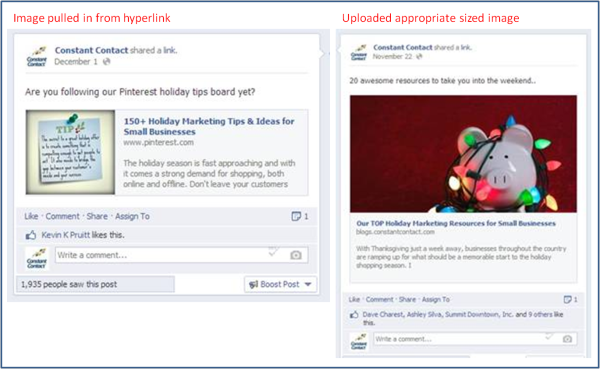Open Our TOP Holiday Marketing Resources link
This screenshot has width=600, height=369.
pyautogui.click(x=456, y=223)
